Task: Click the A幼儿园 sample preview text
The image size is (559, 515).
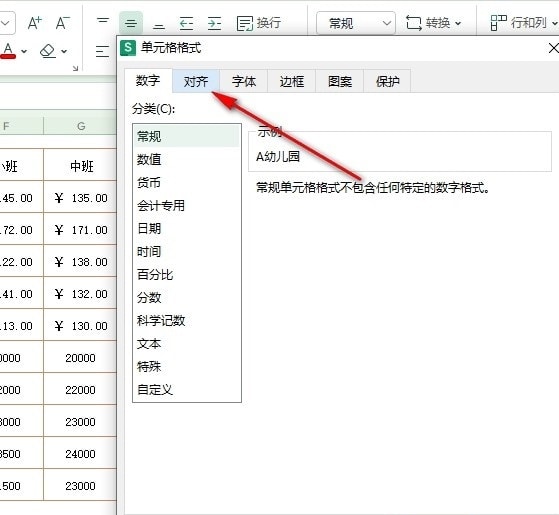Action: 278,156
